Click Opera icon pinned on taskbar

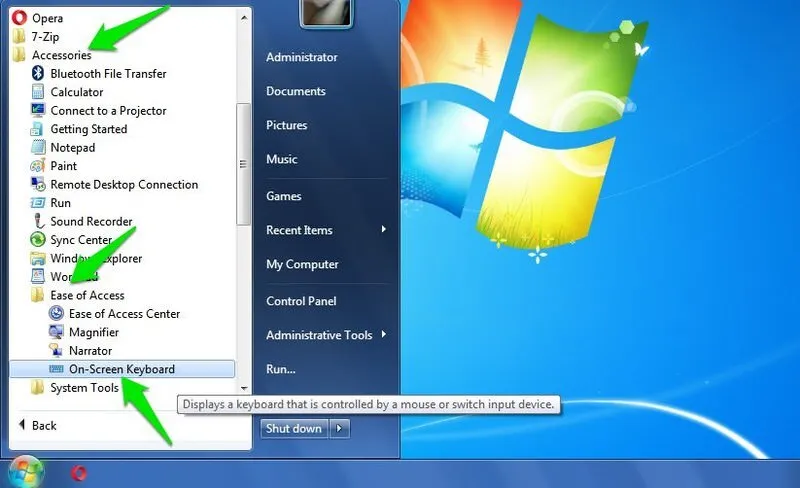point(79,472)
